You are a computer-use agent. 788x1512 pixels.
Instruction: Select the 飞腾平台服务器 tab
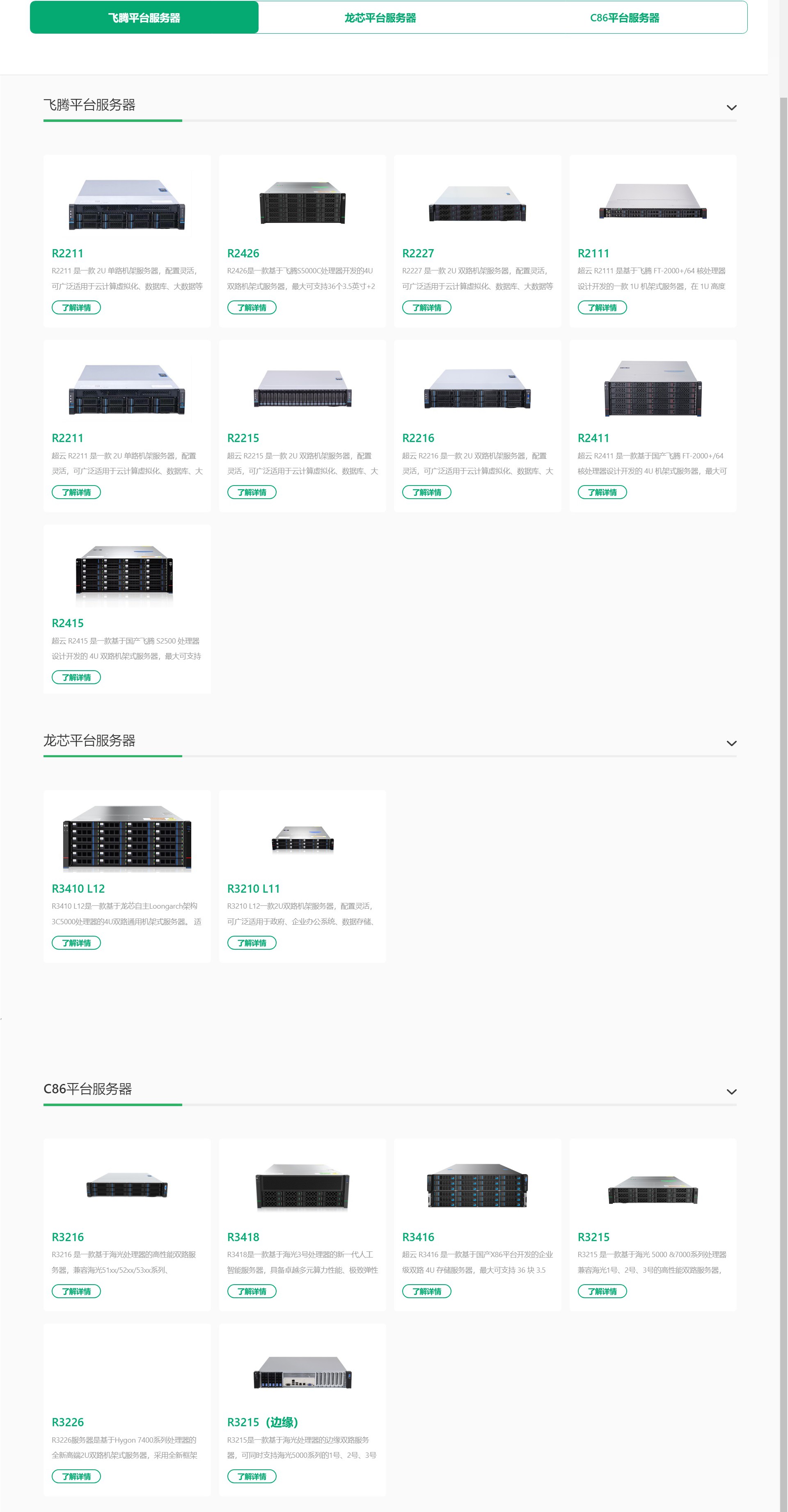[x=144, y=18]
